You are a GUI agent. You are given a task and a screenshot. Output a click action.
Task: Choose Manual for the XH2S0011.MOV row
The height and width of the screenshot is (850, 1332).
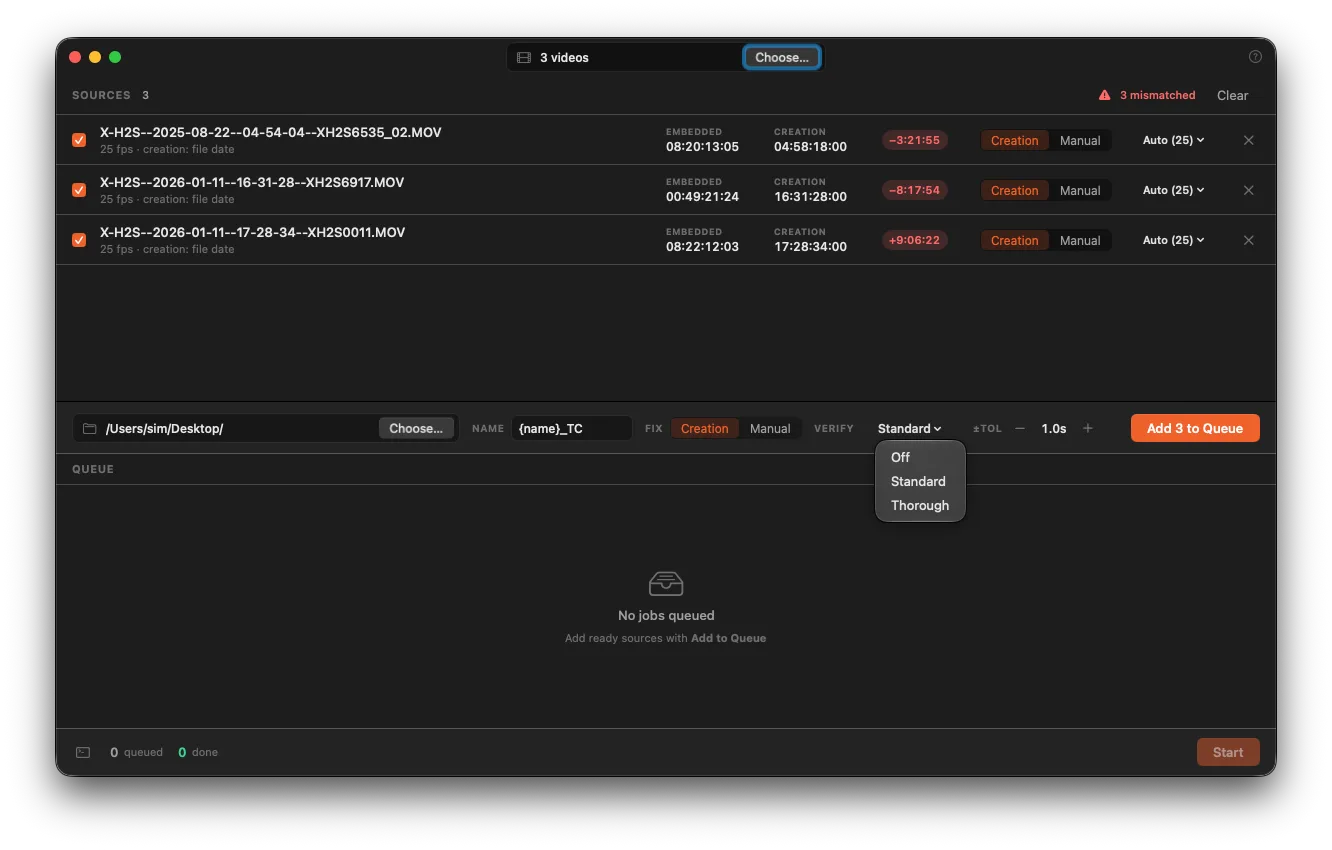pyautogui.click(x=1080, y=241)
